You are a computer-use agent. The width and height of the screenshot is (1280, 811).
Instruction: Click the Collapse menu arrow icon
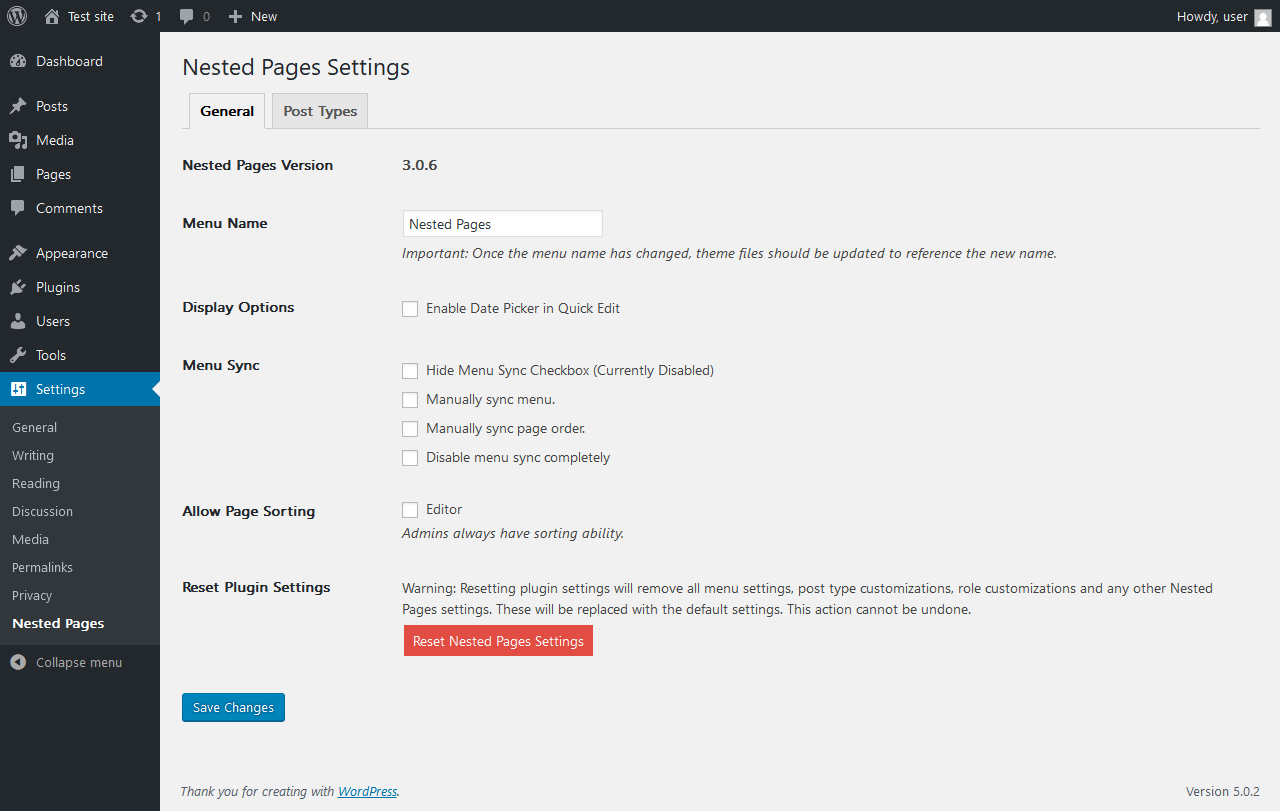pos(18,662)
